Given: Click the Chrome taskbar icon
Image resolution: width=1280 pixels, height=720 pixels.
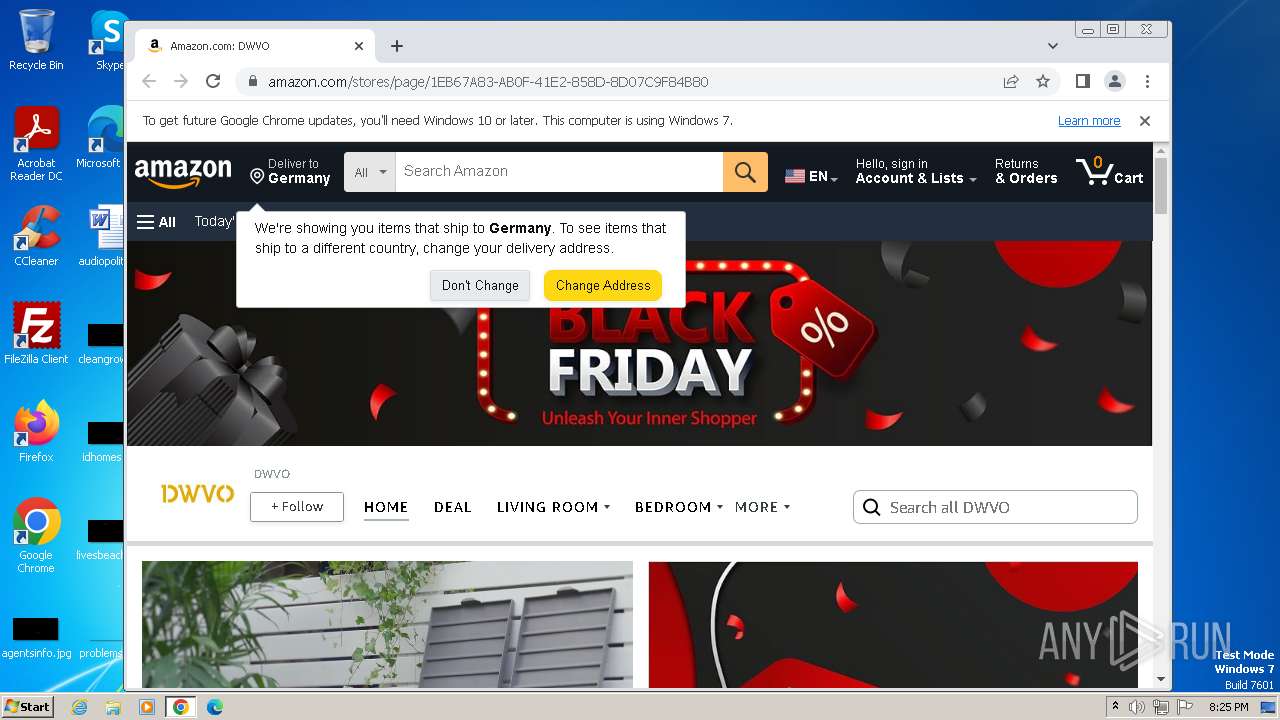Looking at the screenshot, I should pyautogui.click(x=180, y=707).
